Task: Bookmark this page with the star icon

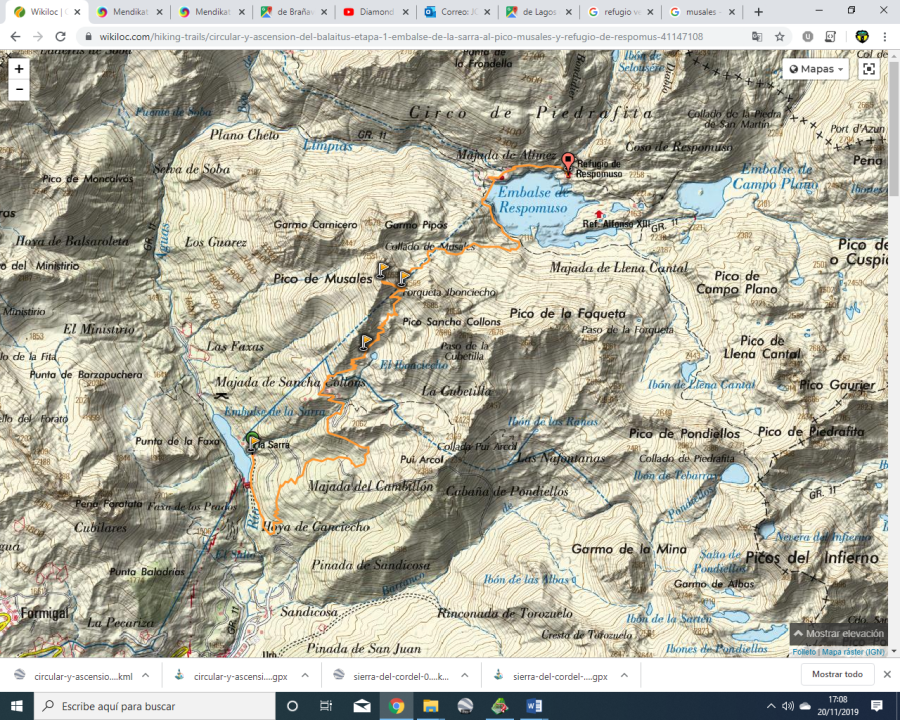Action: 779,36
